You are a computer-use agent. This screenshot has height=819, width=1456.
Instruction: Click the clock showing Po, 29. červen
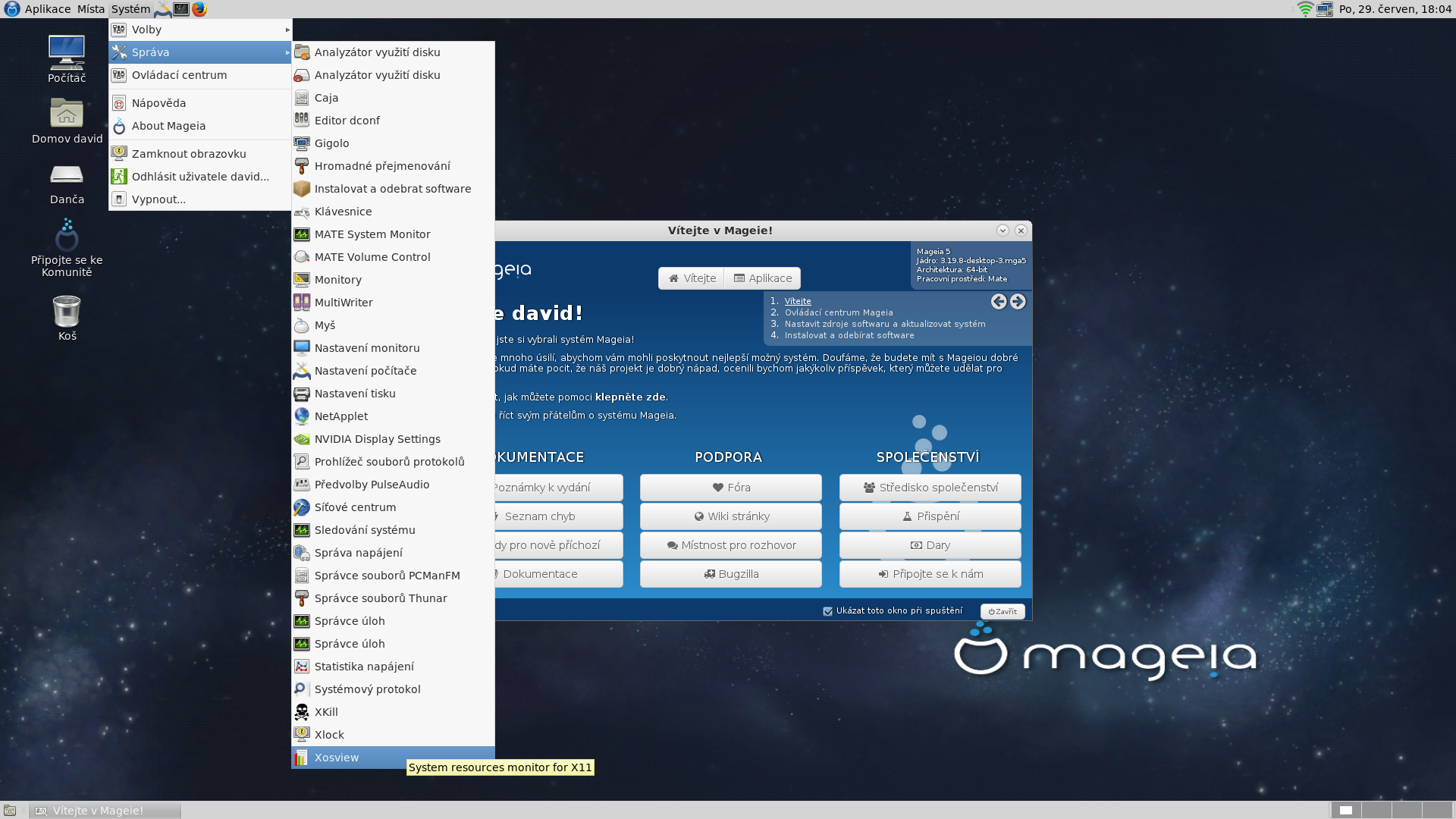click(x=1395, y=9)
